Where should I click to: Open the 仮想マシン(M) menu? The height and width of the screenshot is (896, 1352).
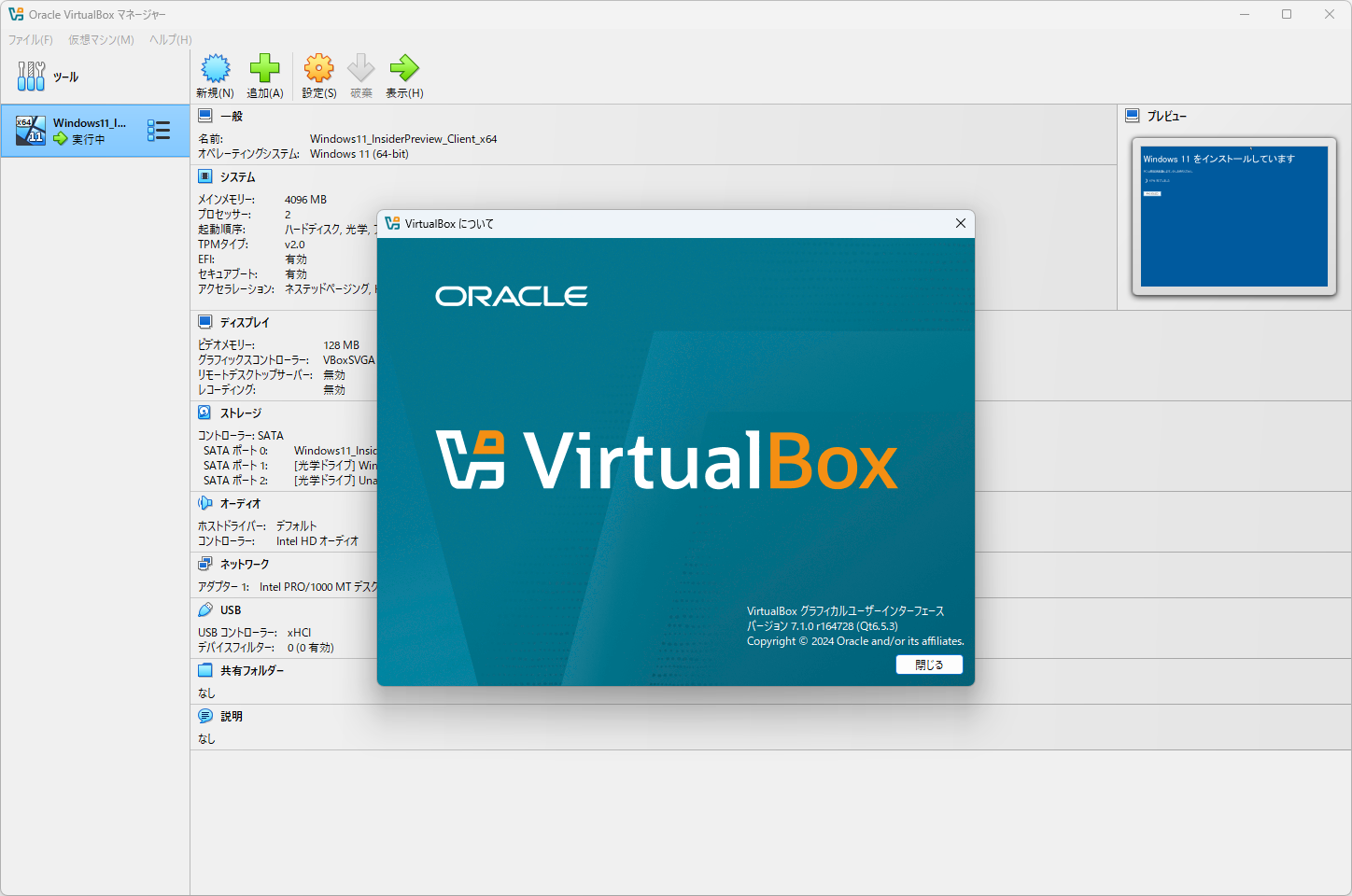coord(100,39)
